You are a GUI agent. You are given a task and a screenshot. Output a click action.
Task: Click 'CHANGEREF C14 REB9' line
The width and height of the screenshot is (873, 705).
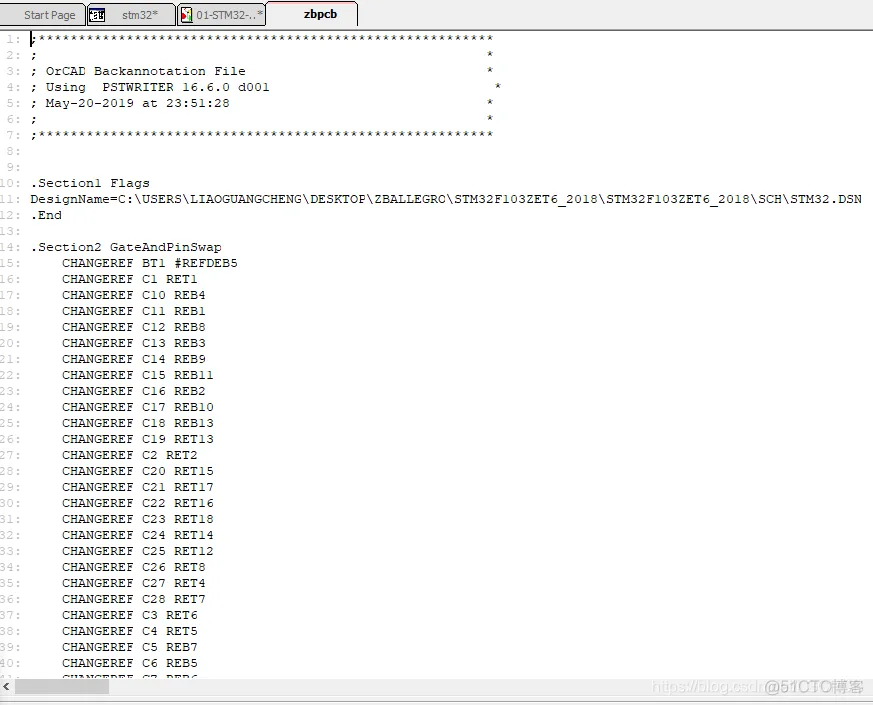pyautogui.click(x=134, y=359)
